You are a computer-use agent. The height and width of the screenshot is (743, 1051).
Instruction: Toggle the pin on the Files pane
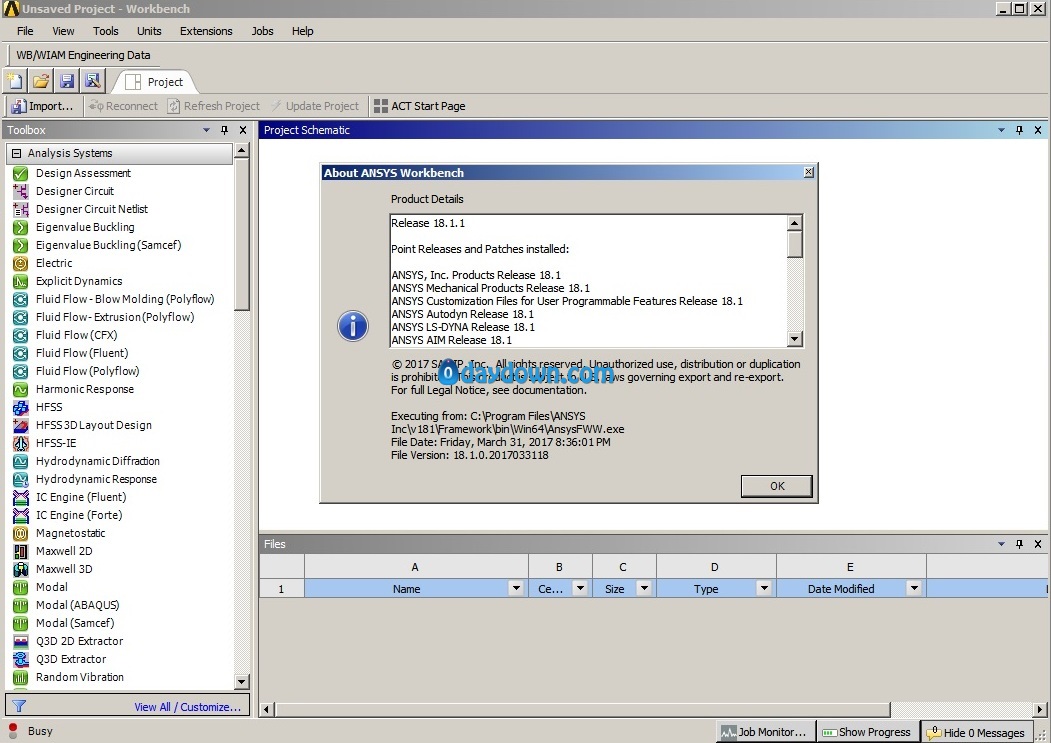[x=1019, y=544]
